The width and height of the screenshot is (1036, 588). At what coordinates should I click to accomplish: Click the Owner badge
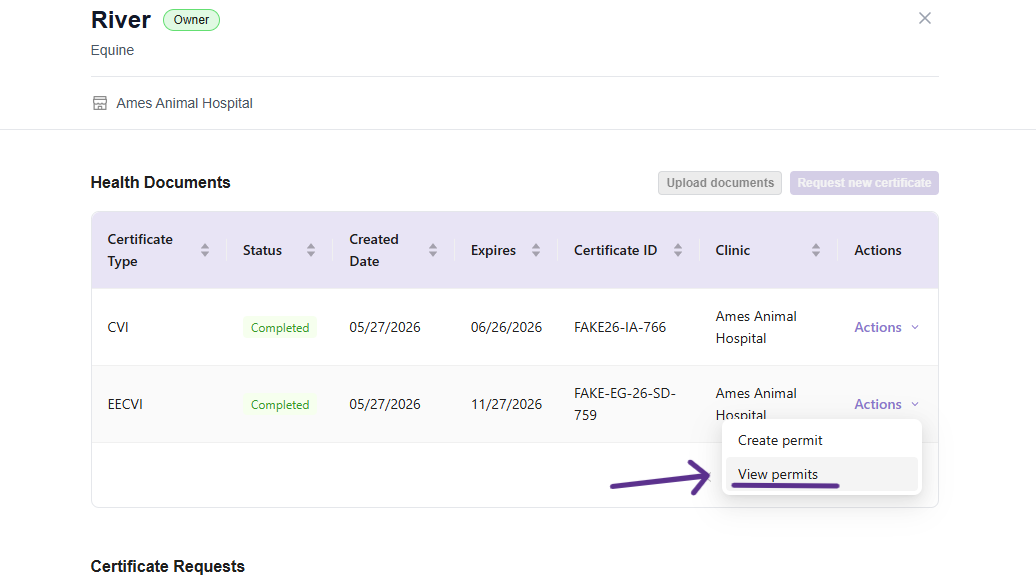click(191, 20)
